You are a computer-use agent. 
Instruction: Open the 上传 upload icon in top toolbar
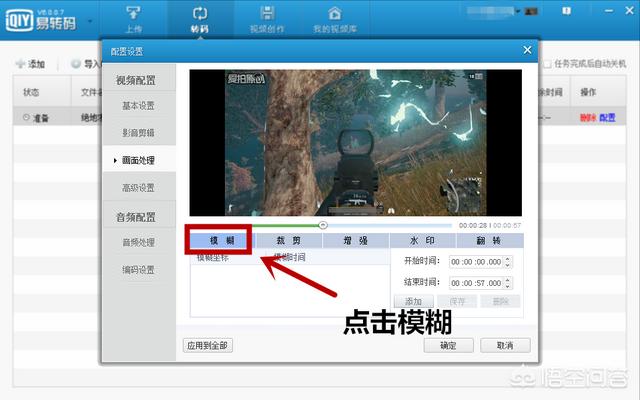pyautogui.click(x=133, y=19)
